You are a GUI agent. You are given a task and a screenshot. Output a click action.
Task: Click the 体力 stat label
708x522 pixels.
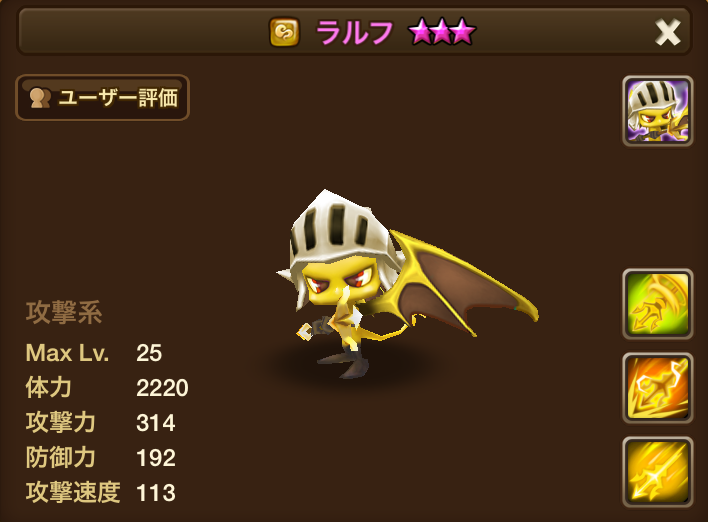click(x=48, y=388)
